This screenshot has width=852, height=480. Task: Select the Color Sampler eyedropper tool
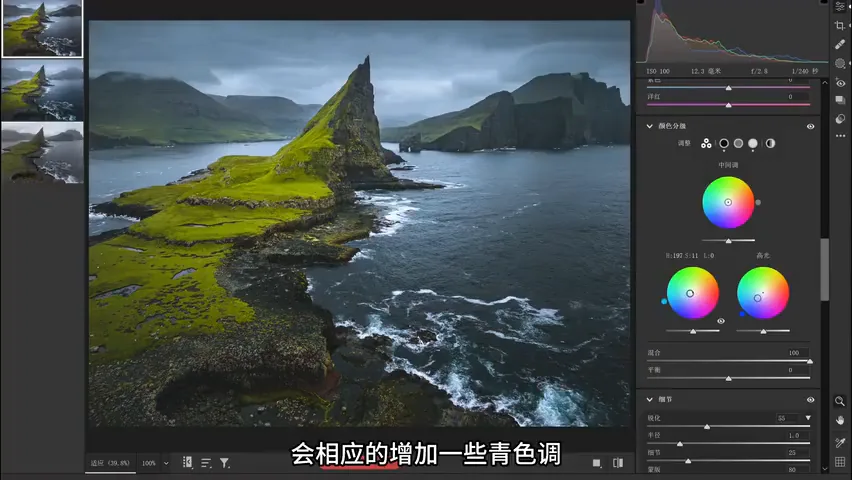click(x=840, y=442)
